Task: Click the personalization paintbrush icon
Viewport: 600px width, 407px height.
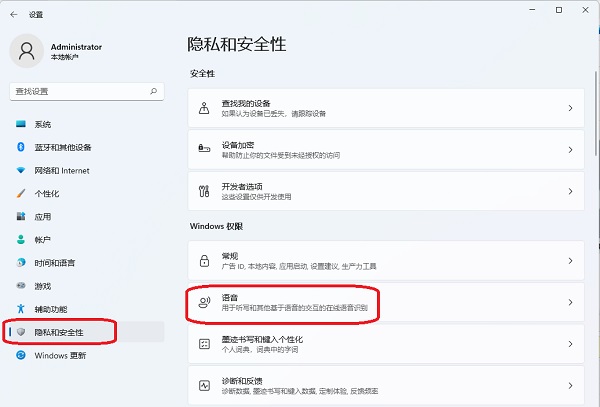Action: coord(20,193)
